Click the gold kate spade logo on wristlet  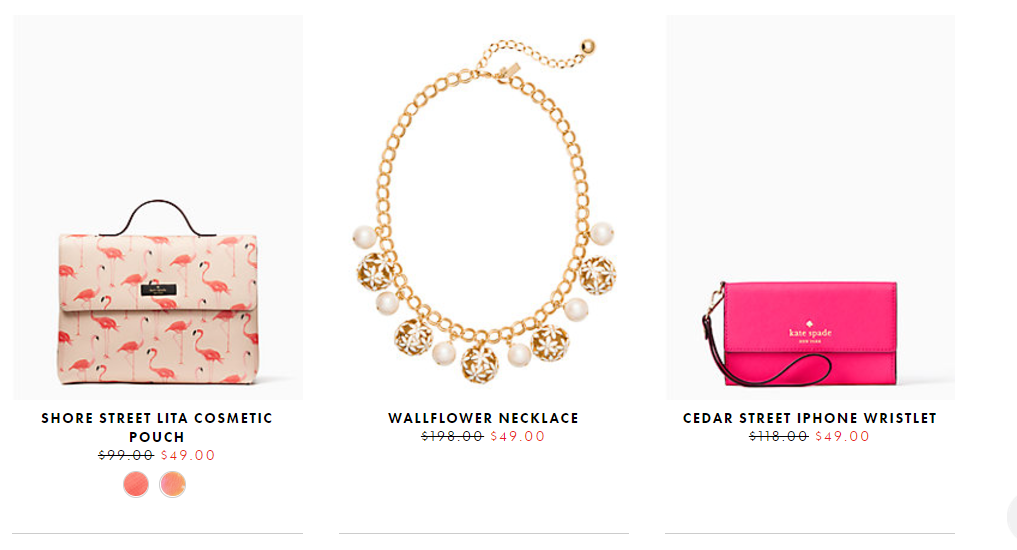[x=809, y=331]
